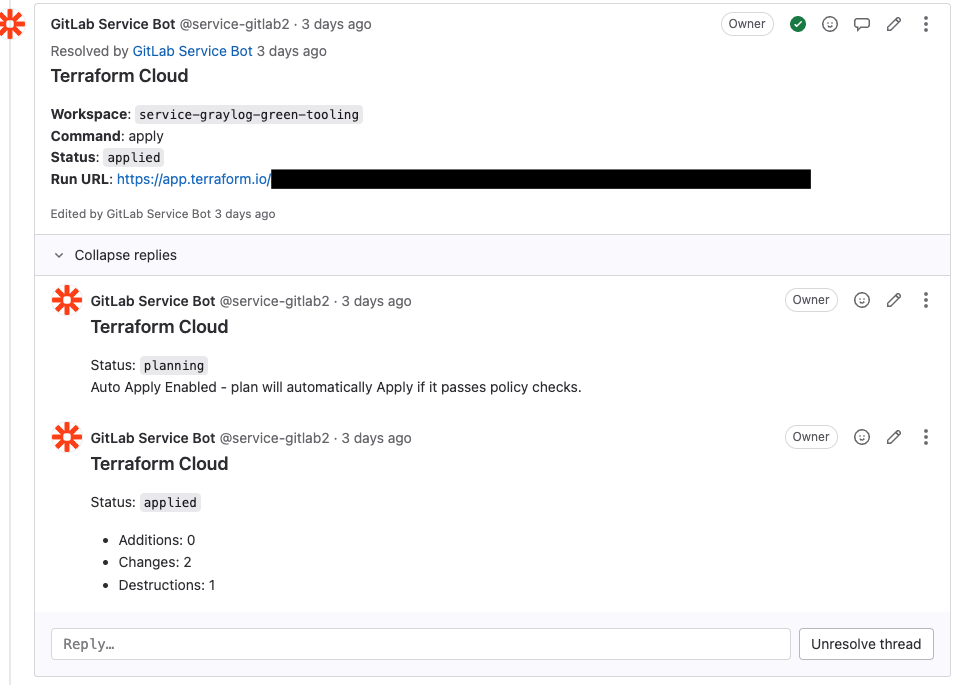Click the 'Changes: 2' list item
The width and height of the screenshot is (956, 685).
click(155, 563)
